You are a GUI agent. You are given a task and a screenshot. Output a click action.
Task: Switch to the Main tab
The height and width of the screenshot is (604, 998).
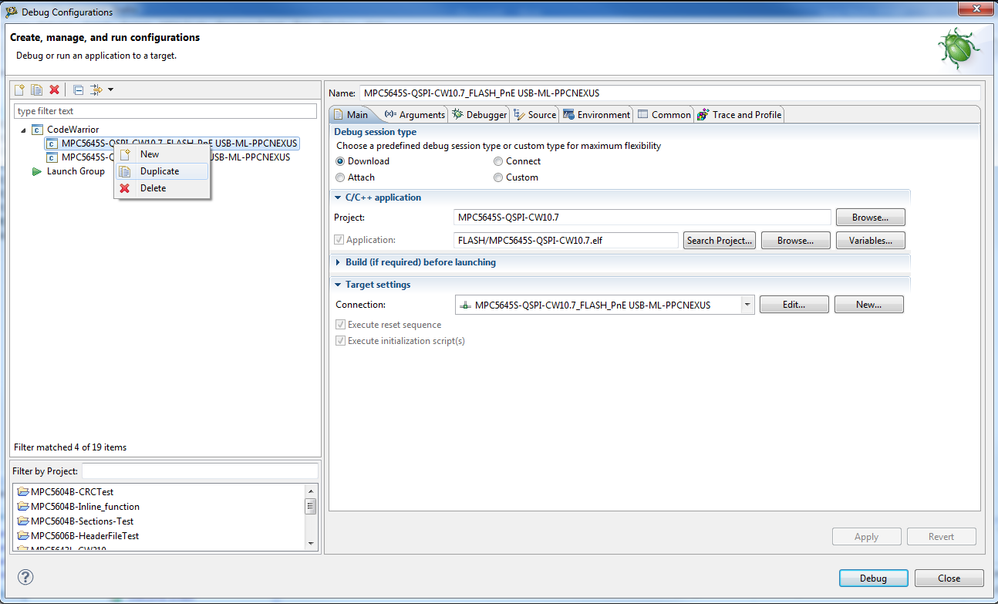tap(351, 115)
